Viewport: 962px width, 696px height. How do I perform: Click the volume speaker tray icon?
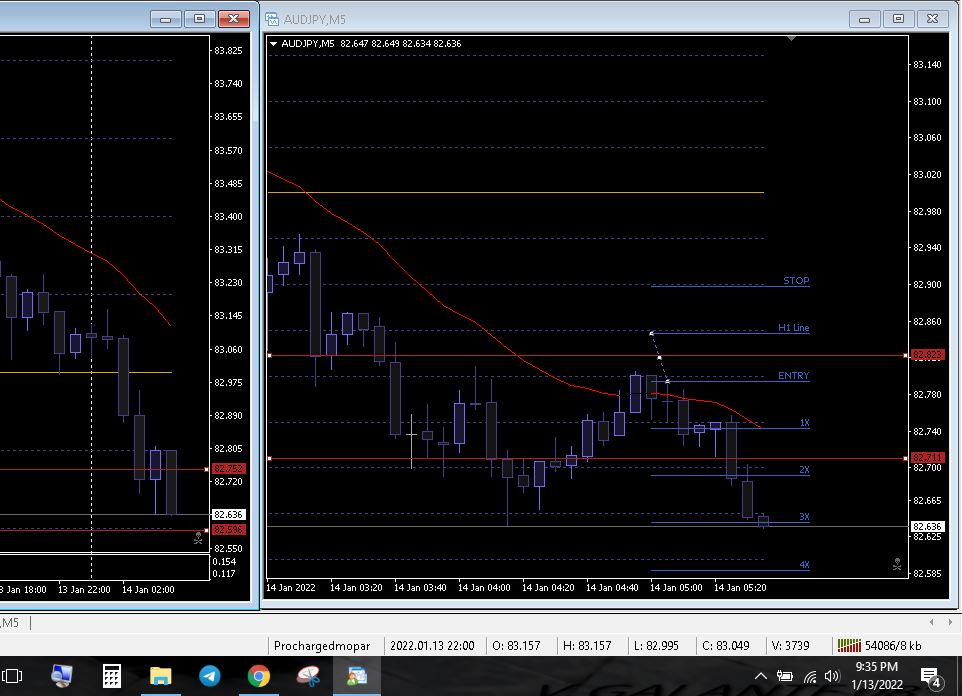(x=832, y=676)
